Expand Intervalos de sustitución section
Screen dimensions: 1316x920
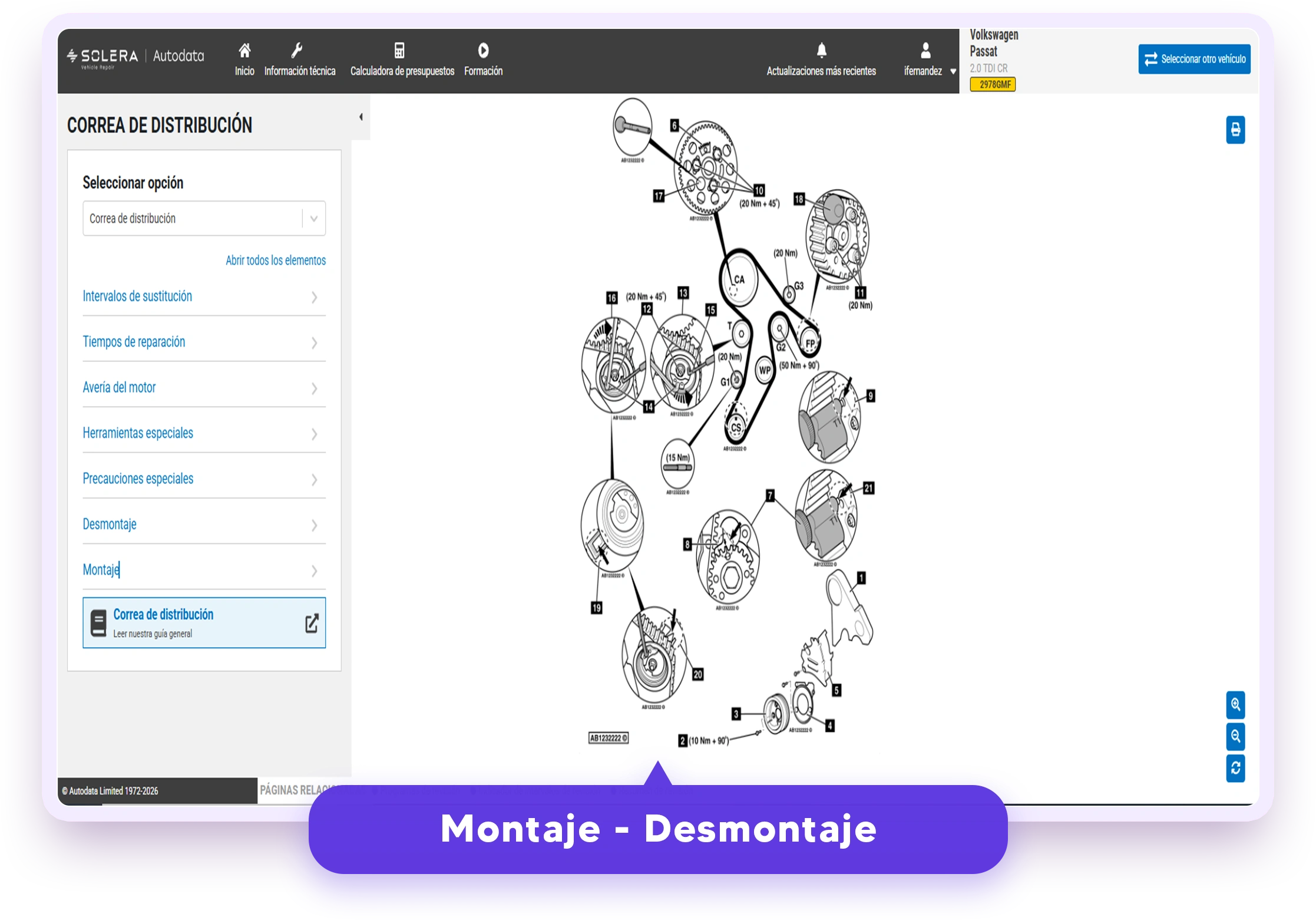[x=204, y=296]
